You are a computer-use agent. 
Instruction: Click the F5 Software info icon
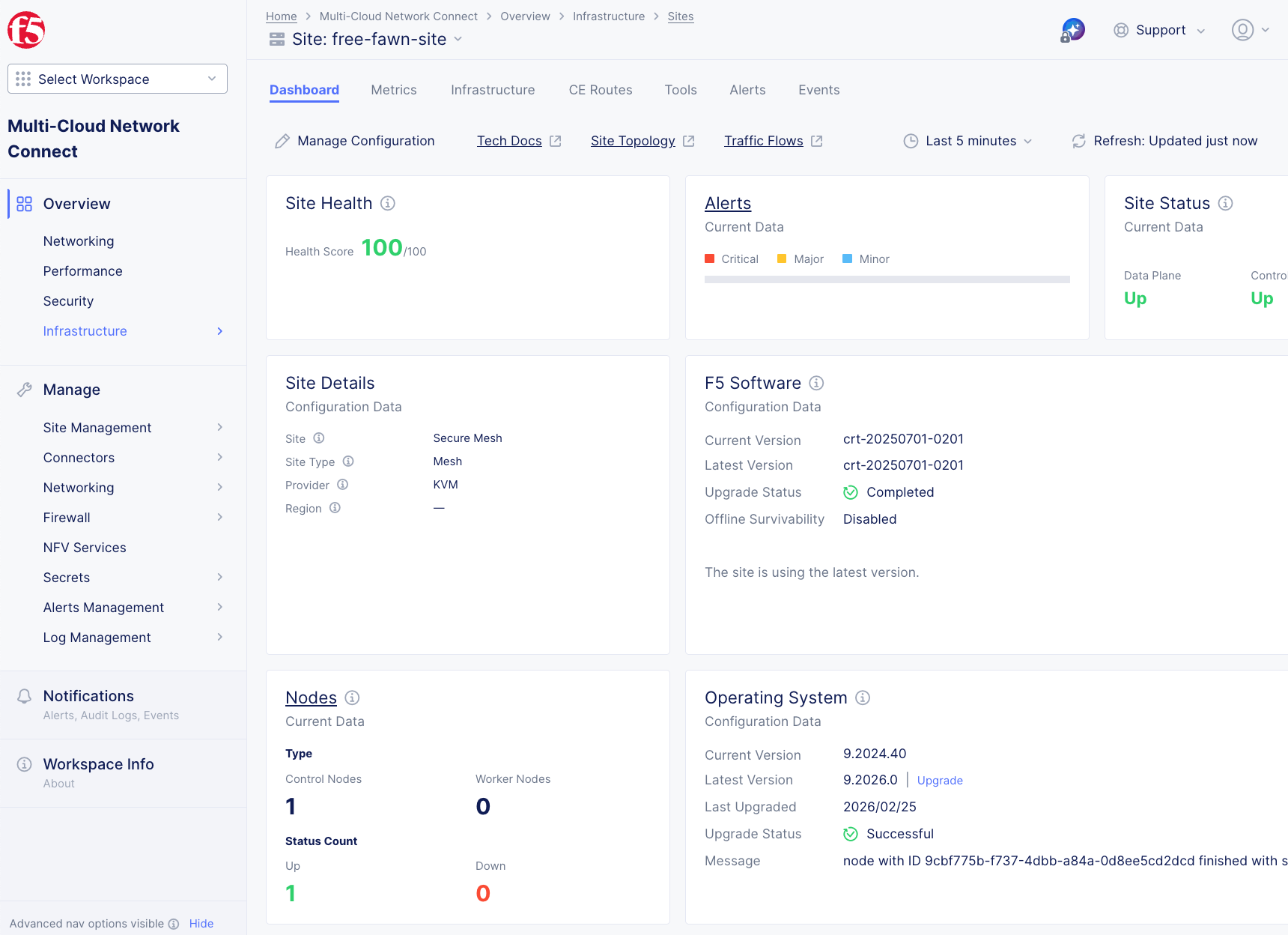(x=817, y=383)
